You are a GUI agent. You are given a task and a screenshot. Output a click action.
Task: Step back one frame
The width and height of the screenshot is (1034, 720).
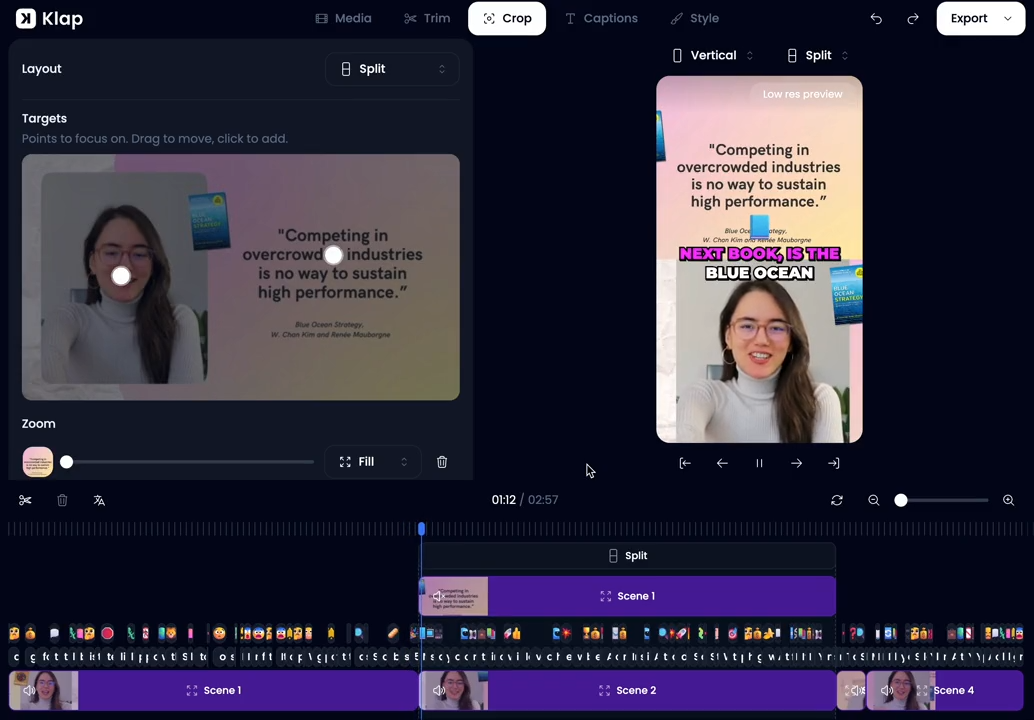tap(722, 463)
